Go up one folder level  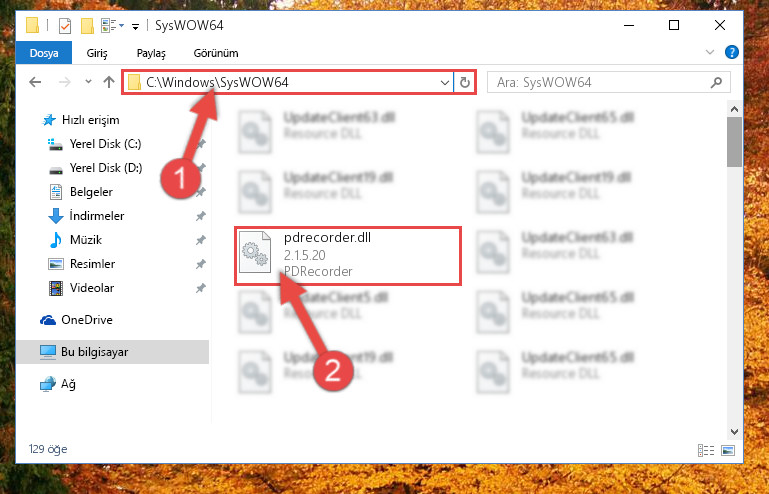tap(109, 82)
